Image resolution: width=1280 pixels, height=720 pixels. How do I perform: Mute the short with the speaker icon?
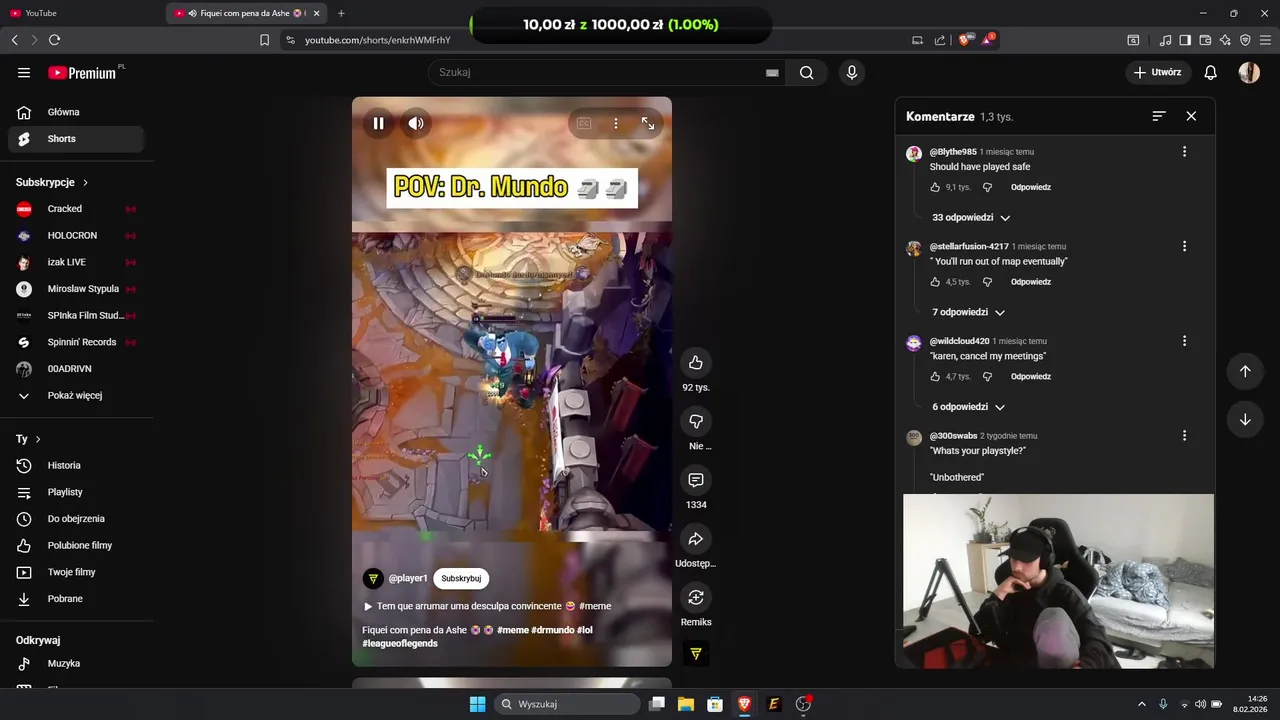[x=416, y=123]
